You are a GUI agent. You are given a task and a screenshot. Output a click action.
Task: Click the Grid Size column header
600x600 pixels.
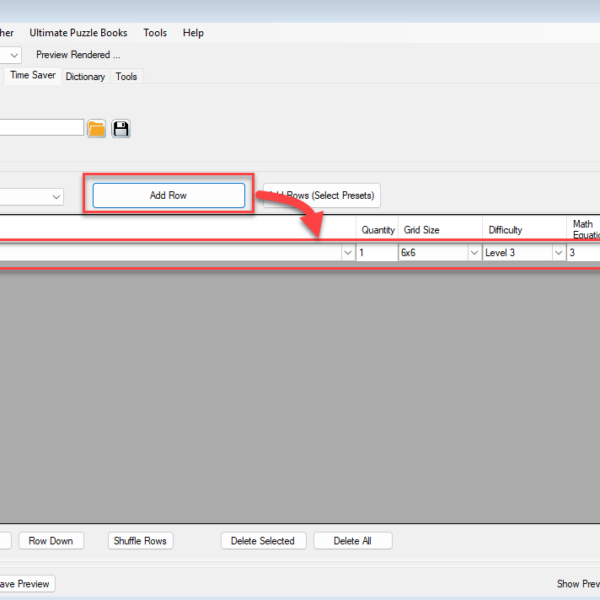pyautogui.click(x=440, y=230)
